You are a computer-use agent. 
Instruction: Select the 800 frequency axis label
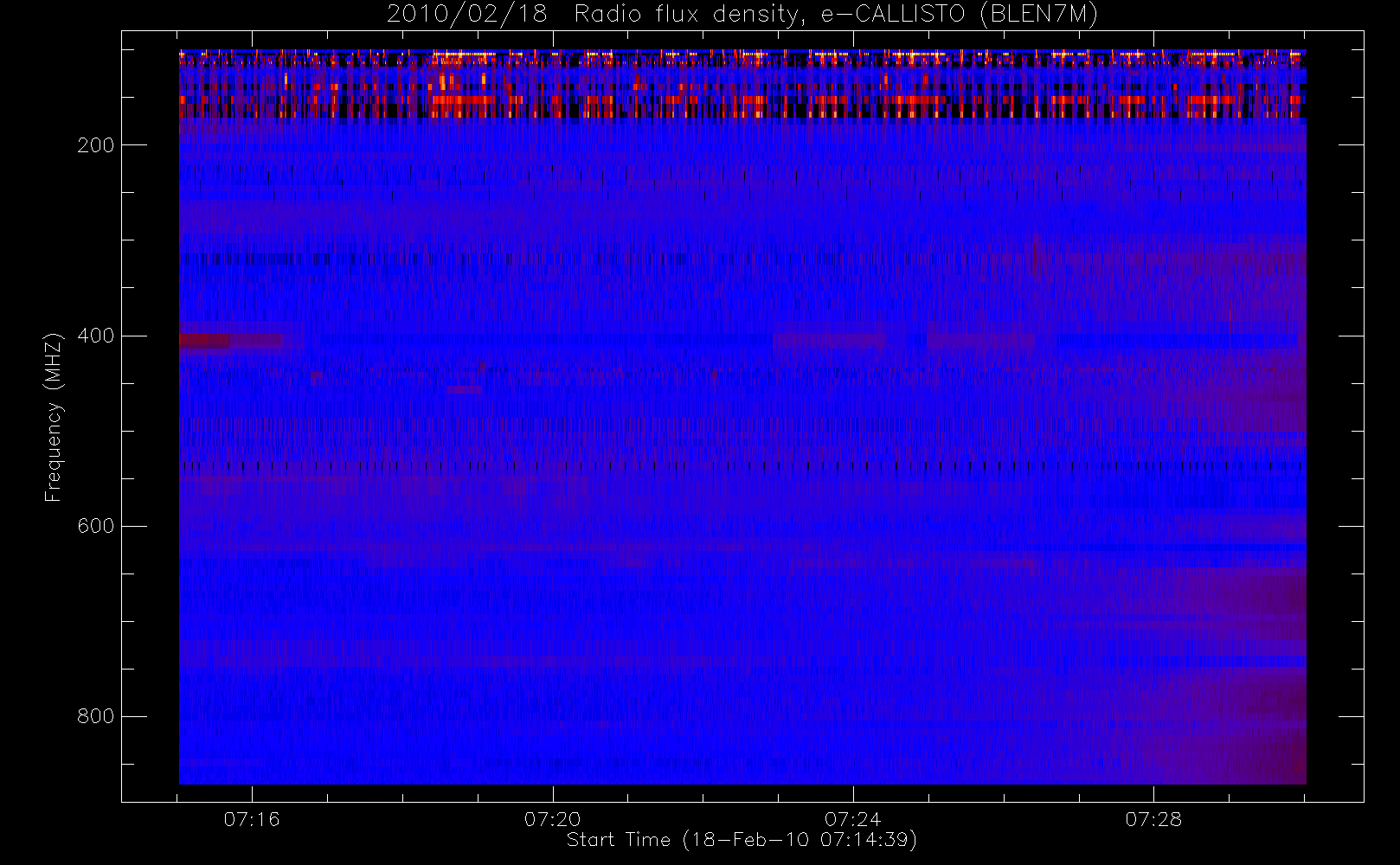tap(96, 716)
